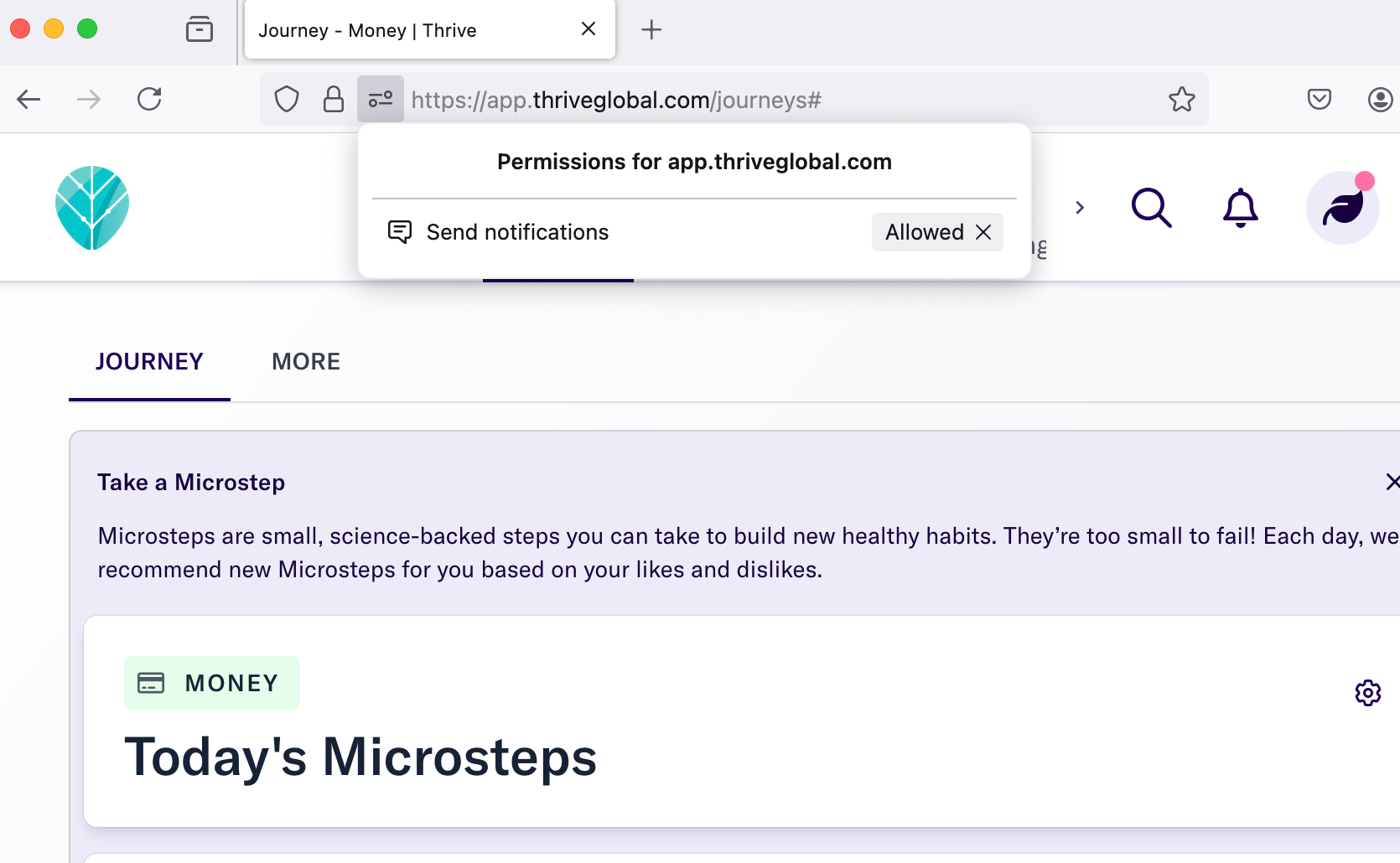Expand the navigation chevron arrow
This screenshot has width=1400, height=863.
[x=1080, y=208]
